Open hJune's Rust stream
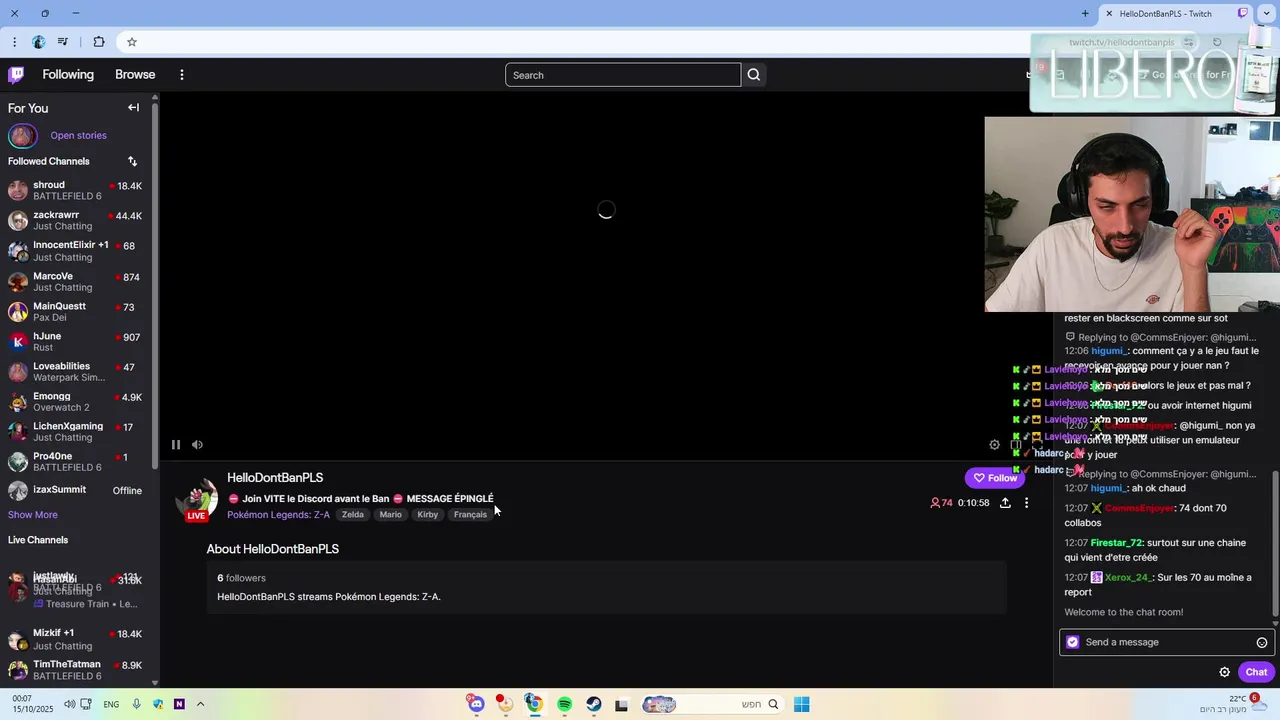Screen dimensions: 1280x720 76,341
